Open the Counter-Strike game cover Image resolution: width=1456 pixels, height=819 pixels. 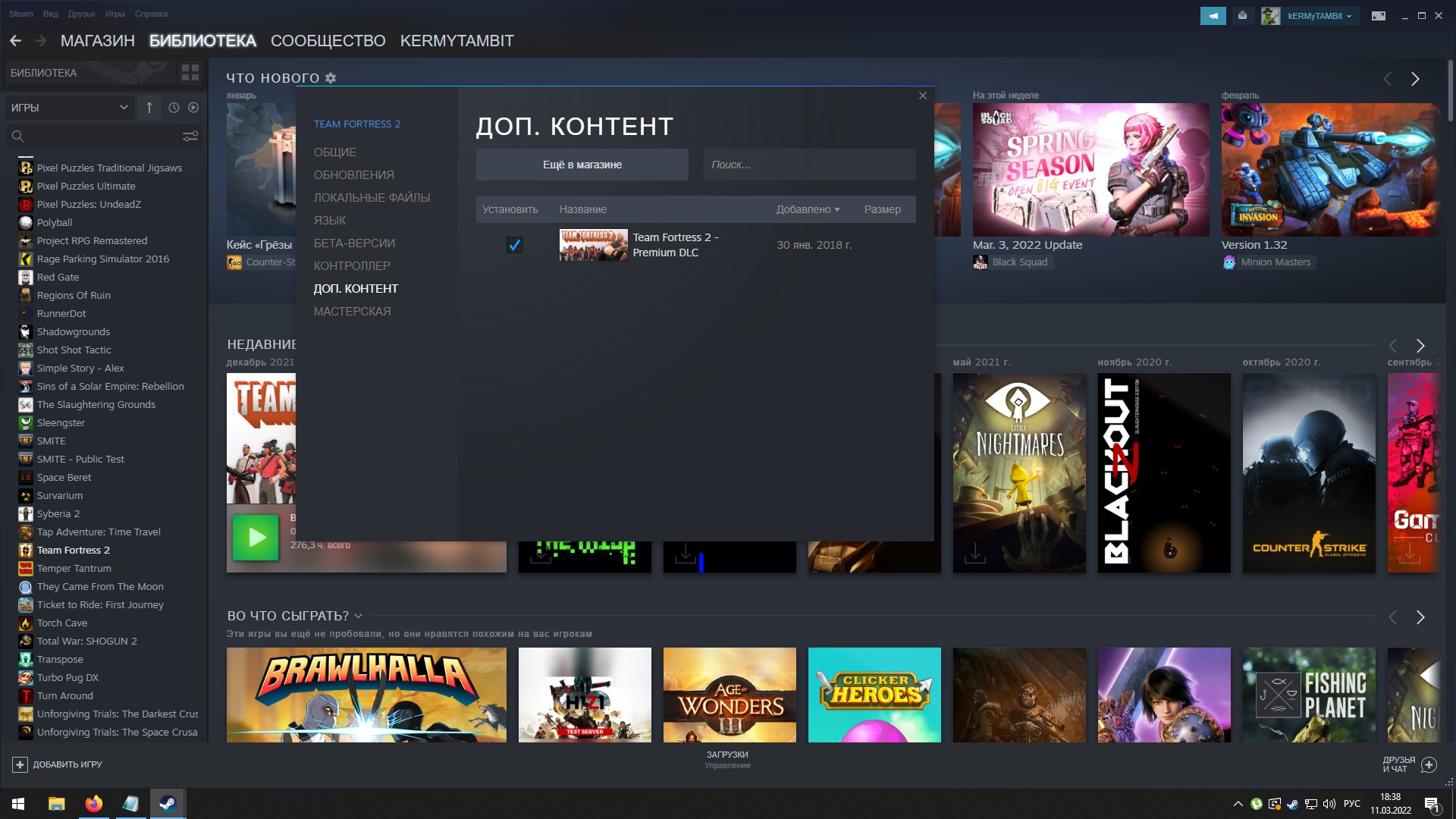coord(1309,472)
